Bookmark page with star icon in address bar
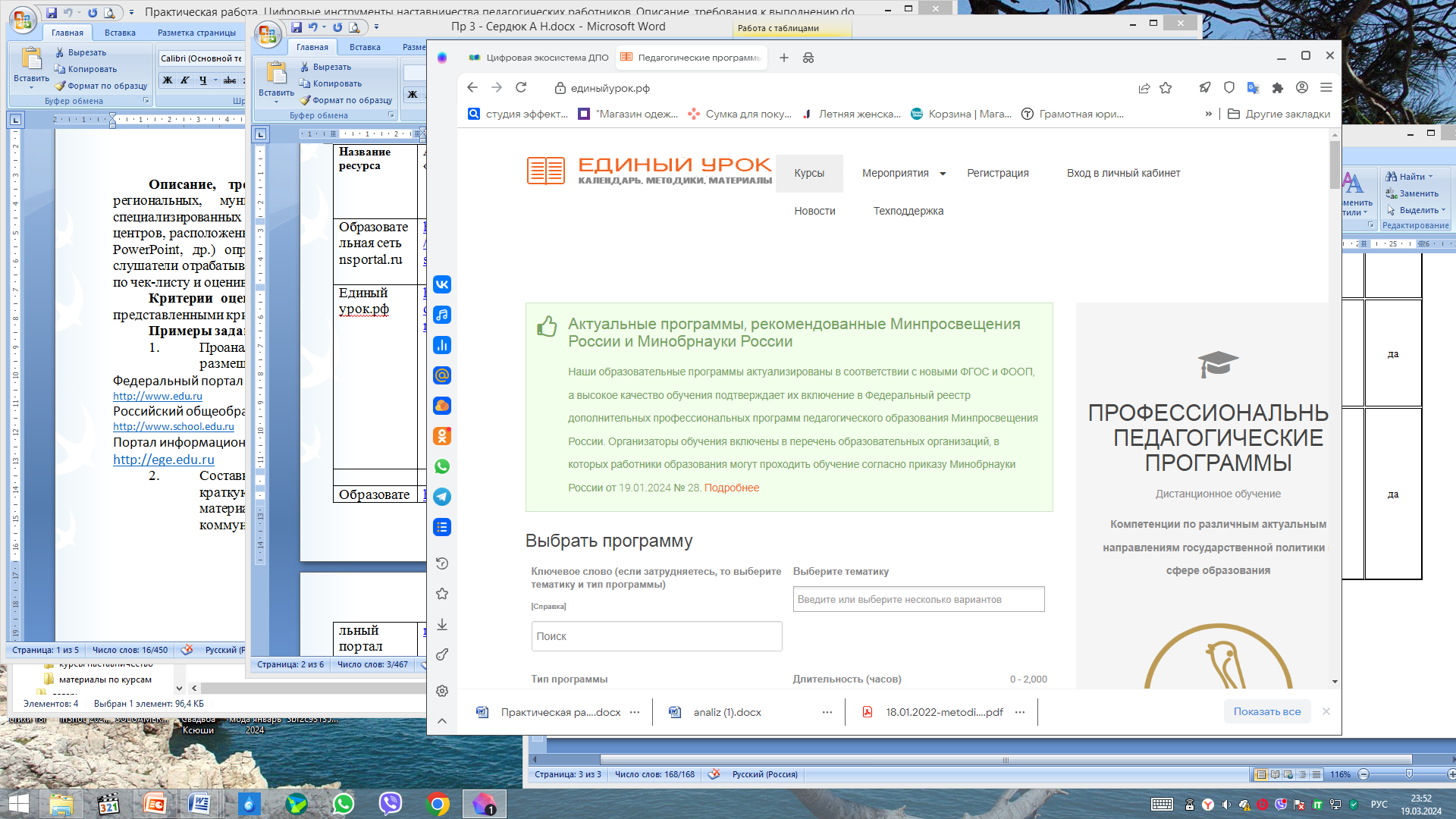 tap(1166, 88)
